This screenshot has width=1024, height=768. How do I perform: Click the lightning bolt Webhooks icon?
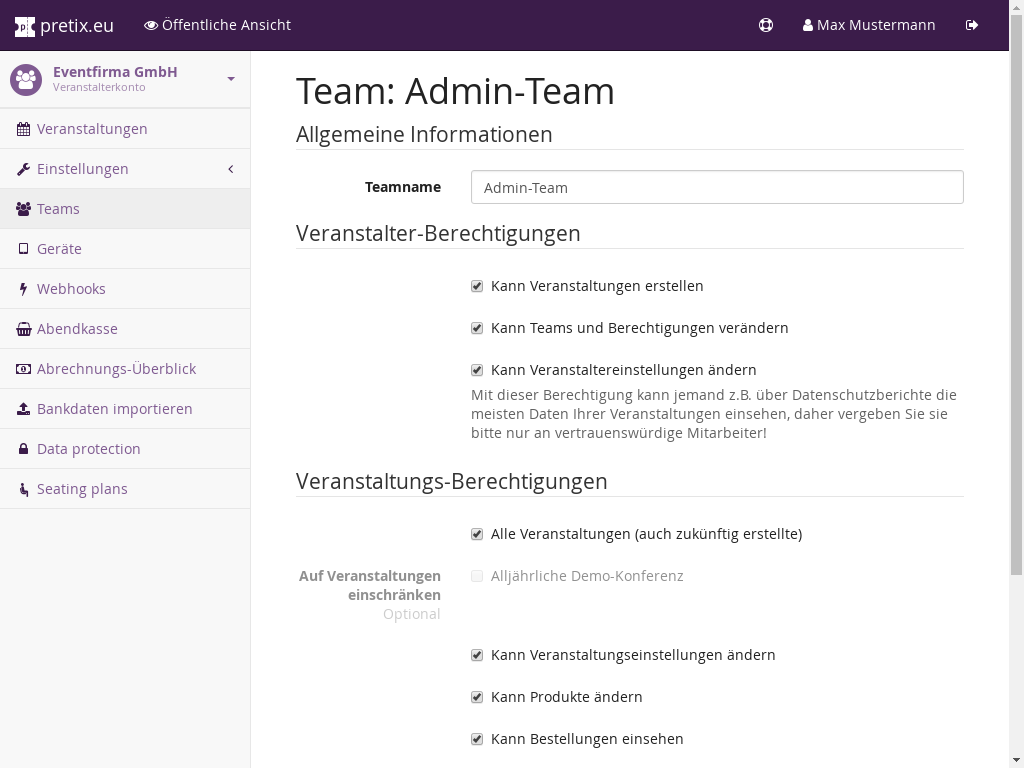coord(24,289)
